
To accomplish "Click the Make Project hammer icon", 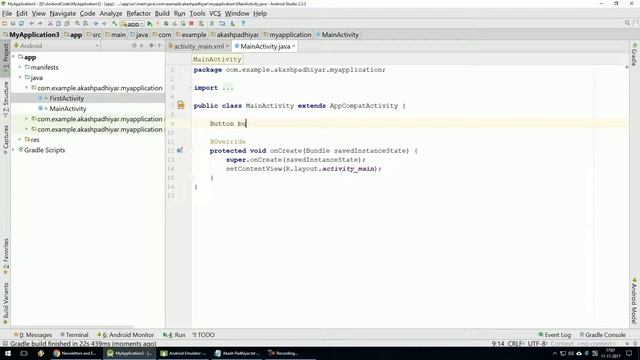I will [115, 24].
